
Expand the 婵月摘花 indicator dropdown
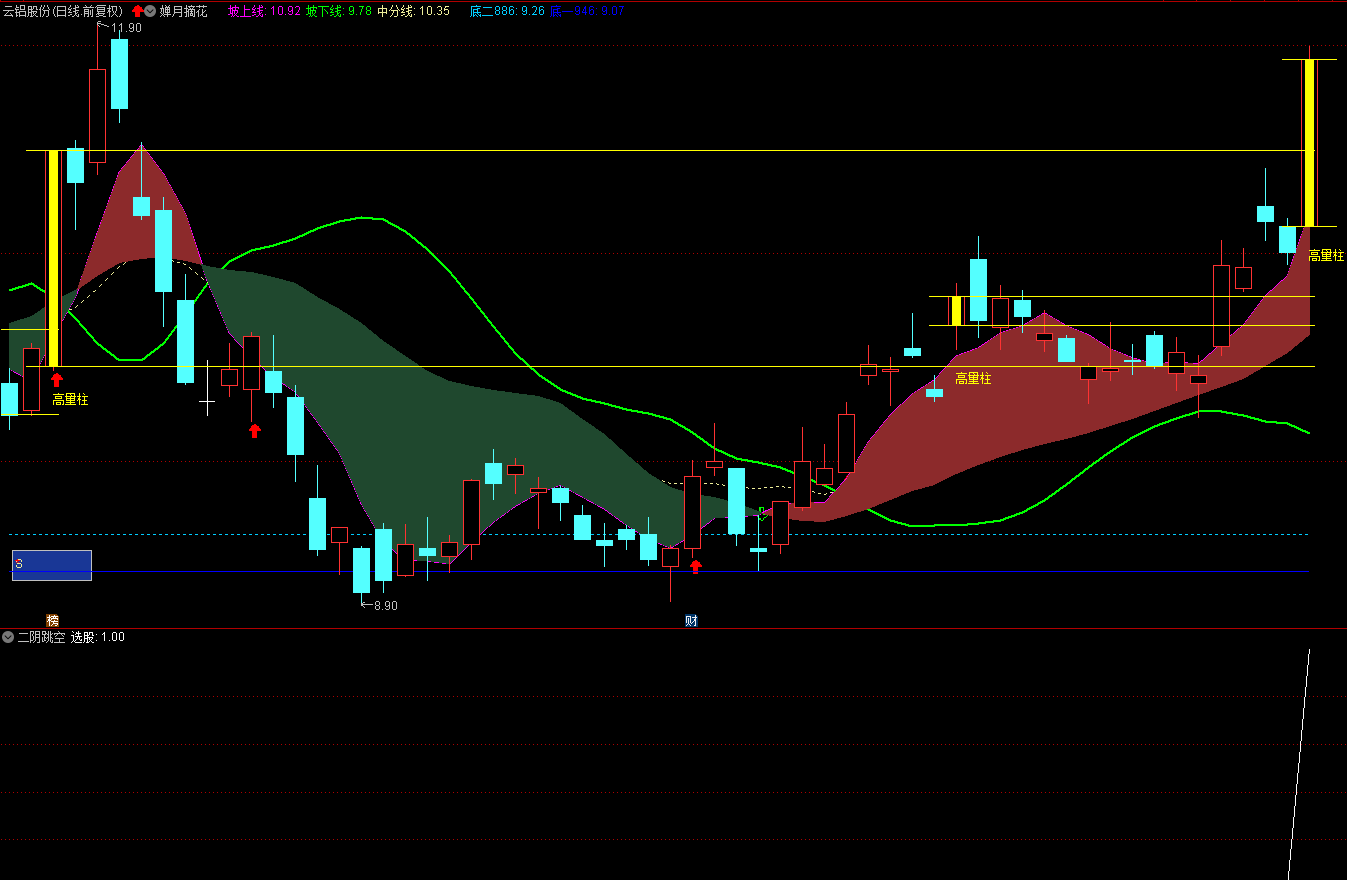coord(150,12)
